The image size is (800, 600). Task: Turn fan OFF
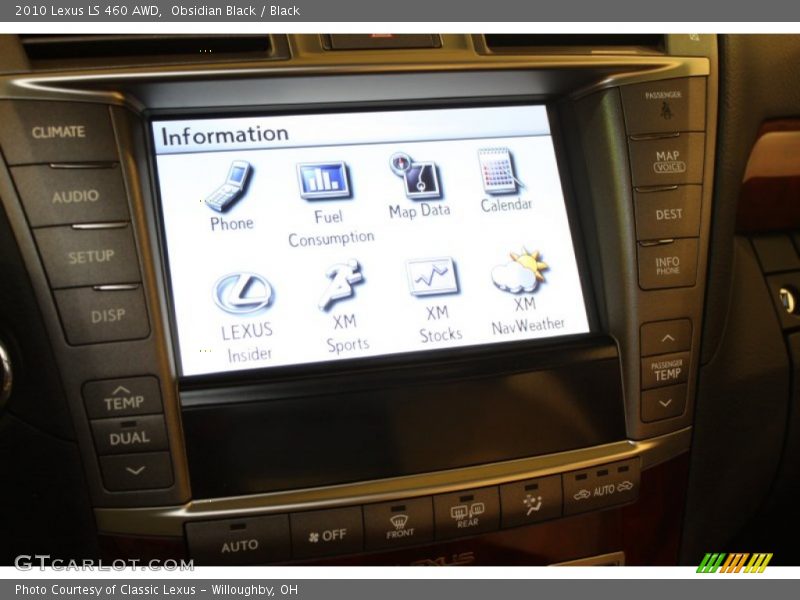pyautogui.click(x=328, y=533)
